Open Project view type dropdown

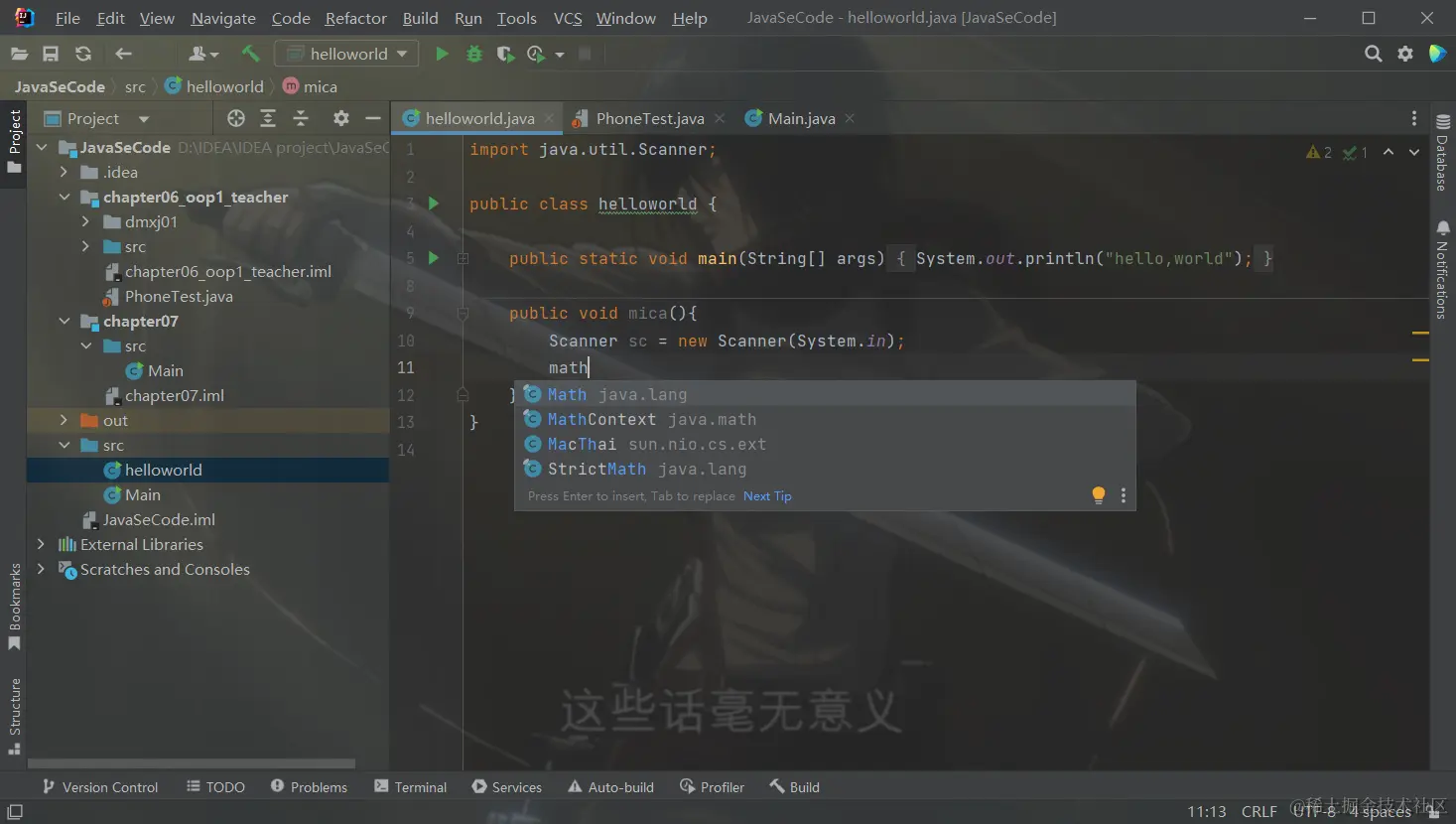tap(144, 119)
